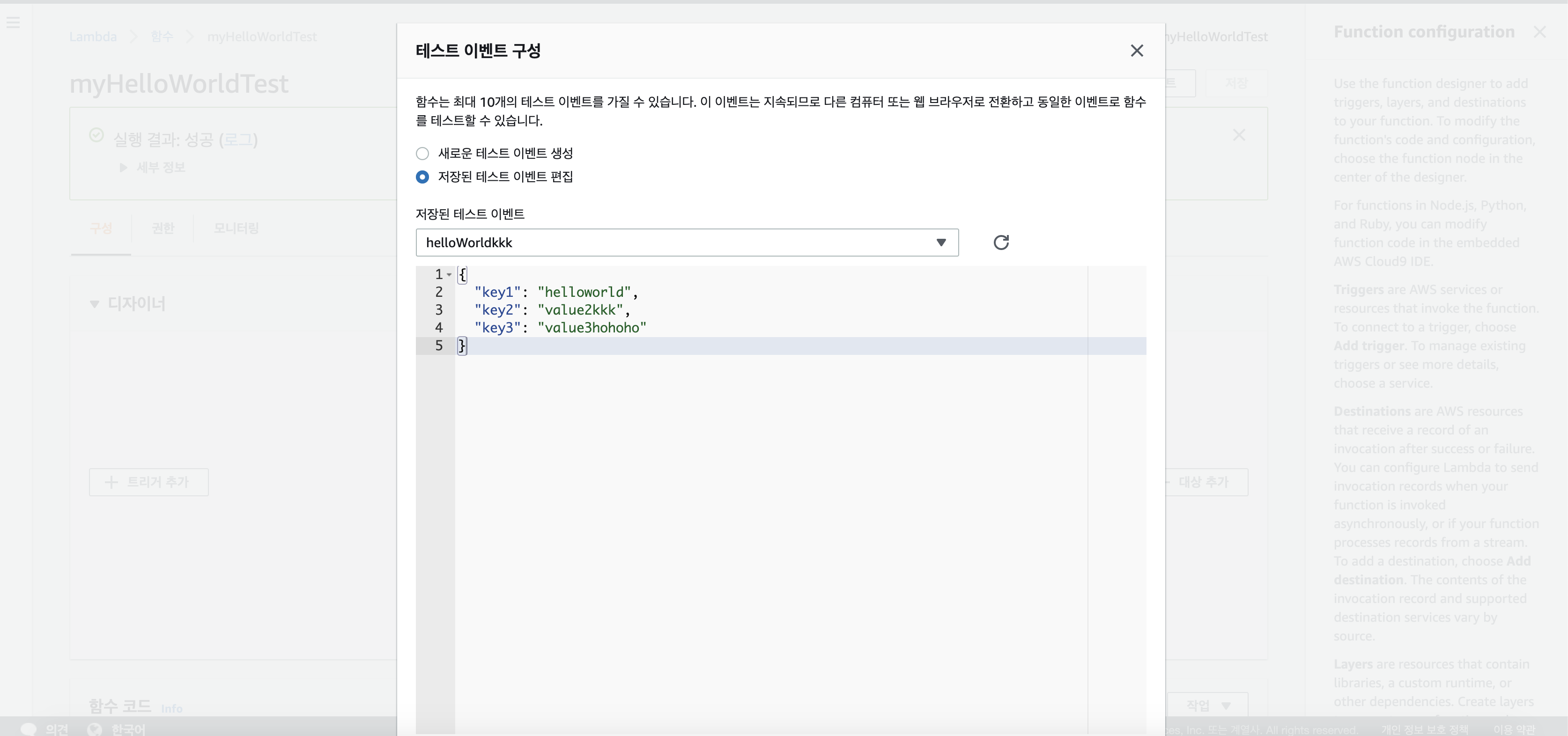Open the helloWorldkkk saved event dropdown
Screen dimensions: 1568x736
point(687,243)
